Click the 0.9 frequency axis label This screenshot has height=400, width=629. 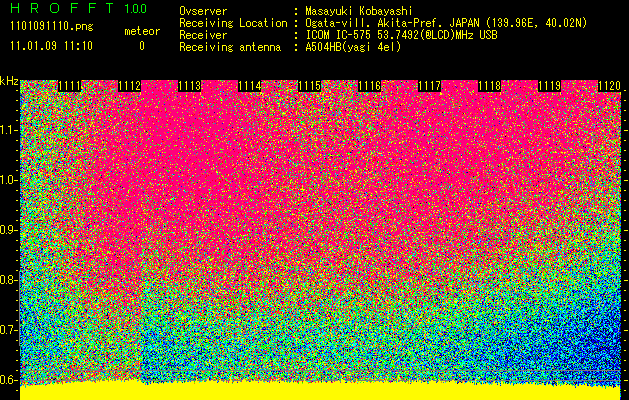9,230
